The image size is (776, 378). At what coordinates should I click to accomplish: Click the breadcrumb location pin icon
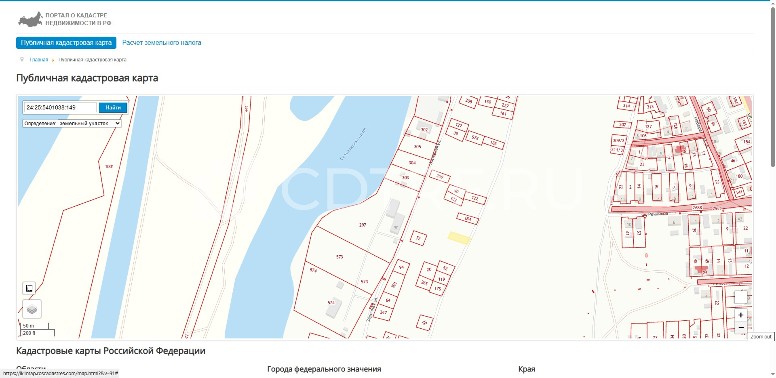pyautogui.click(x=21, y=59)
